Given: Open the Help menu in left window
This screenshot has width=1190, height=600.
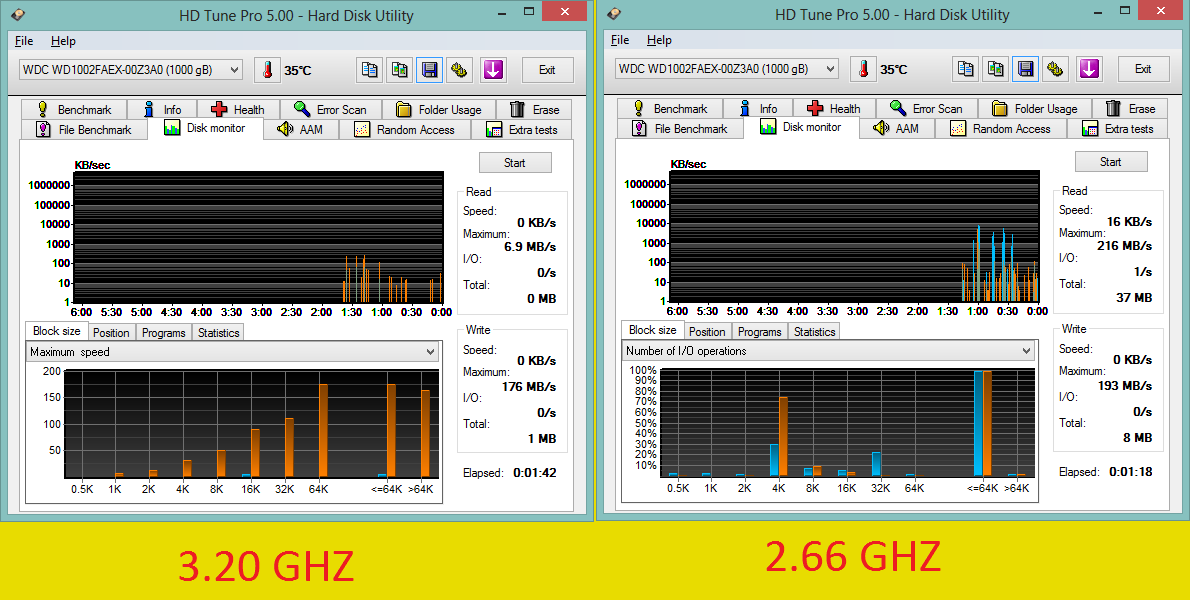Looking at the screenshot, I should click(63, 41).
